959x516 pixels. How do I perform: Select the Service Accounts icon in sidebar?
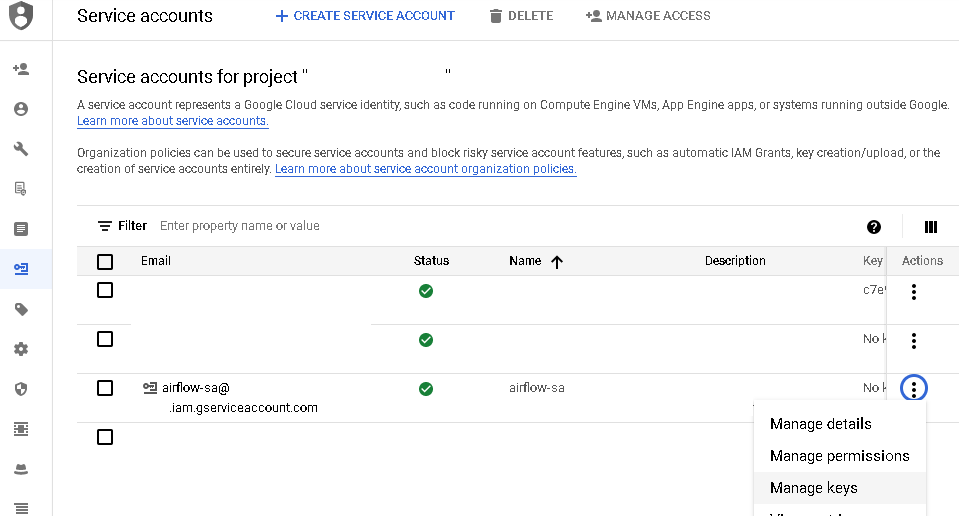[21, 269]
